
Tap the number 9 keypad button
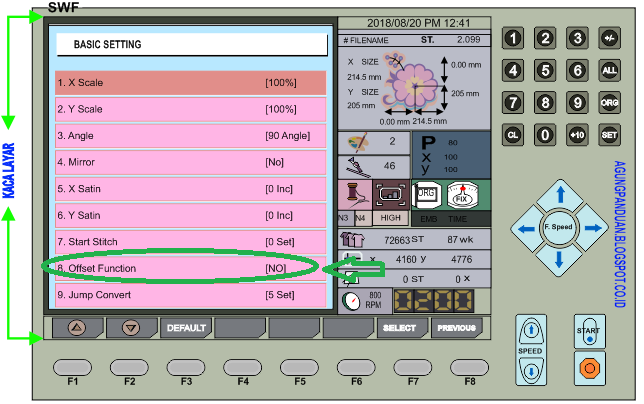577,102
